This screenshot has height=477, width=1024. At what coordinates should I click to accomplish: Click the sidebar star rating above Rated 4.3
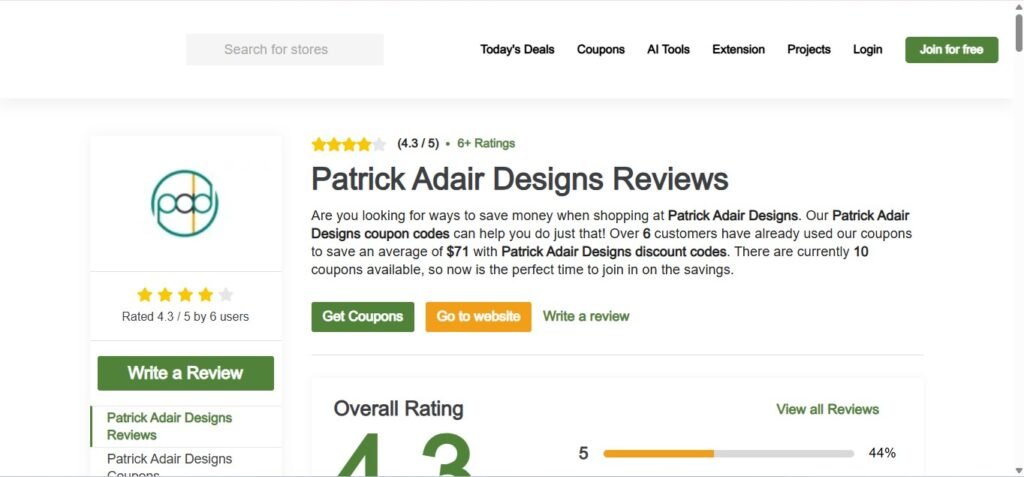coord(185,295)
